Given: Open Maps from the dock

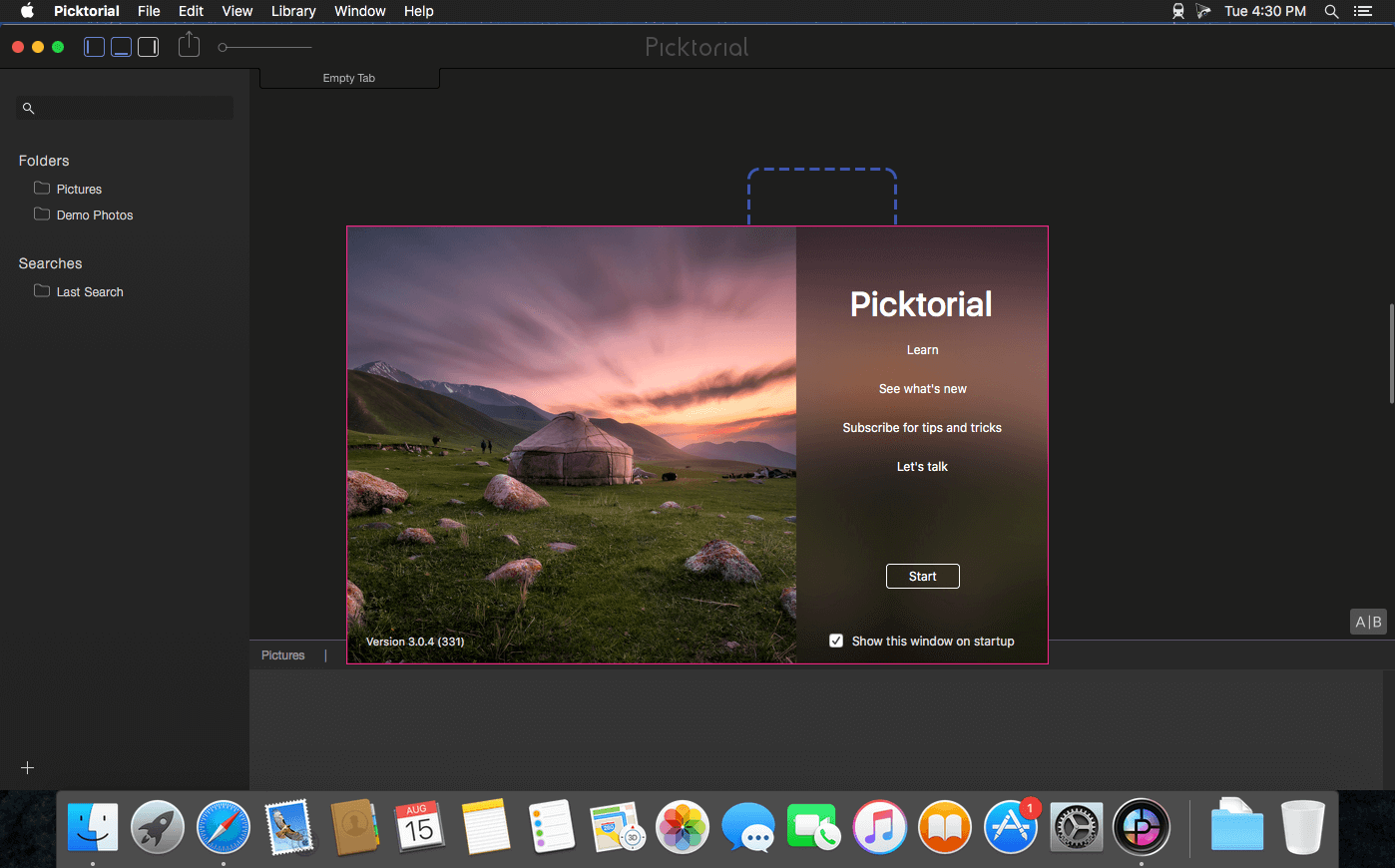Looking at the screenshot, I should coord(617,828).
